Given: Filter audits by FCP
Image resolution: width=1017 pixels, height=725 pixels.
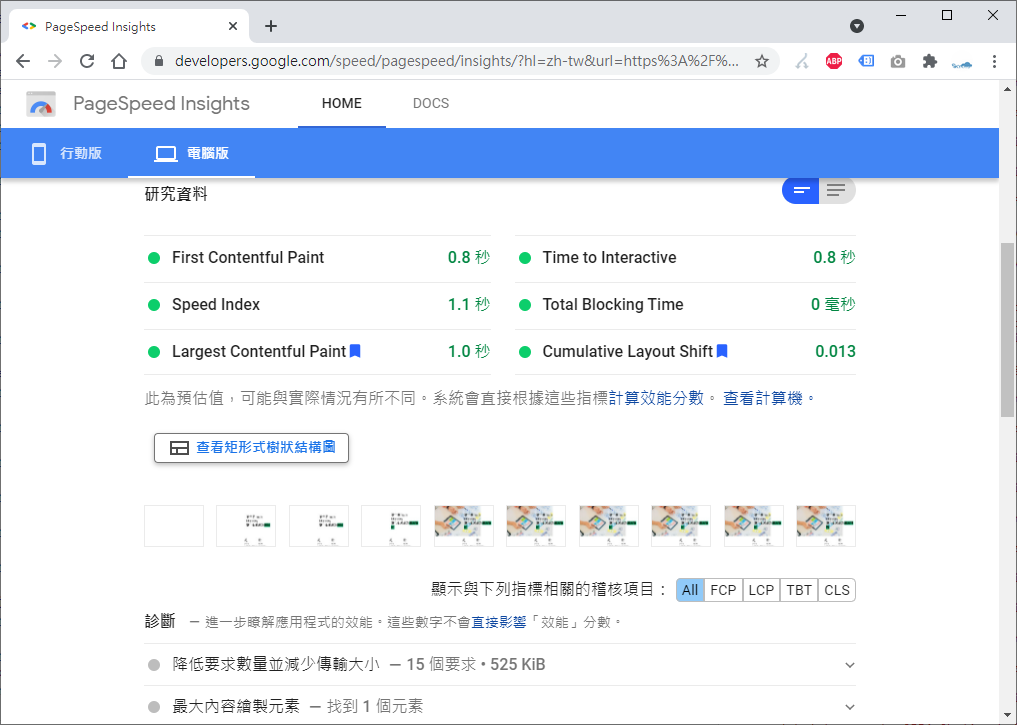Looking at the screenshot, I should (x=723, y=590).
